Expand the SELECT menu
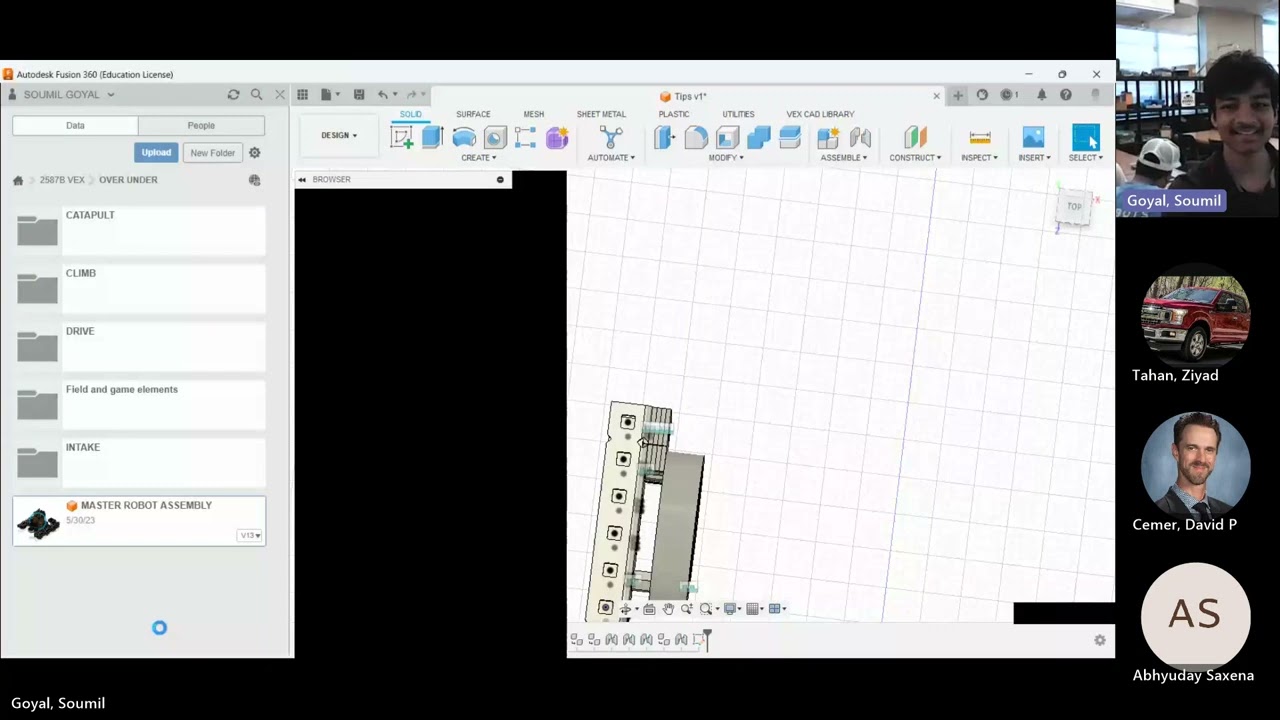The height and width of the screenshot is (720, 1280). click(x=1086, y=158)
